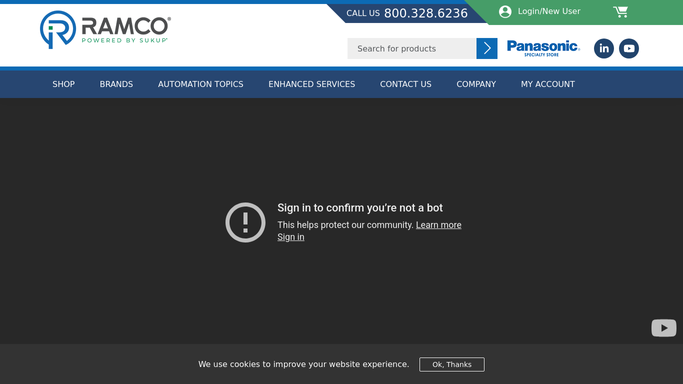Click the exclamation warning icon in video

click(245, 222)
